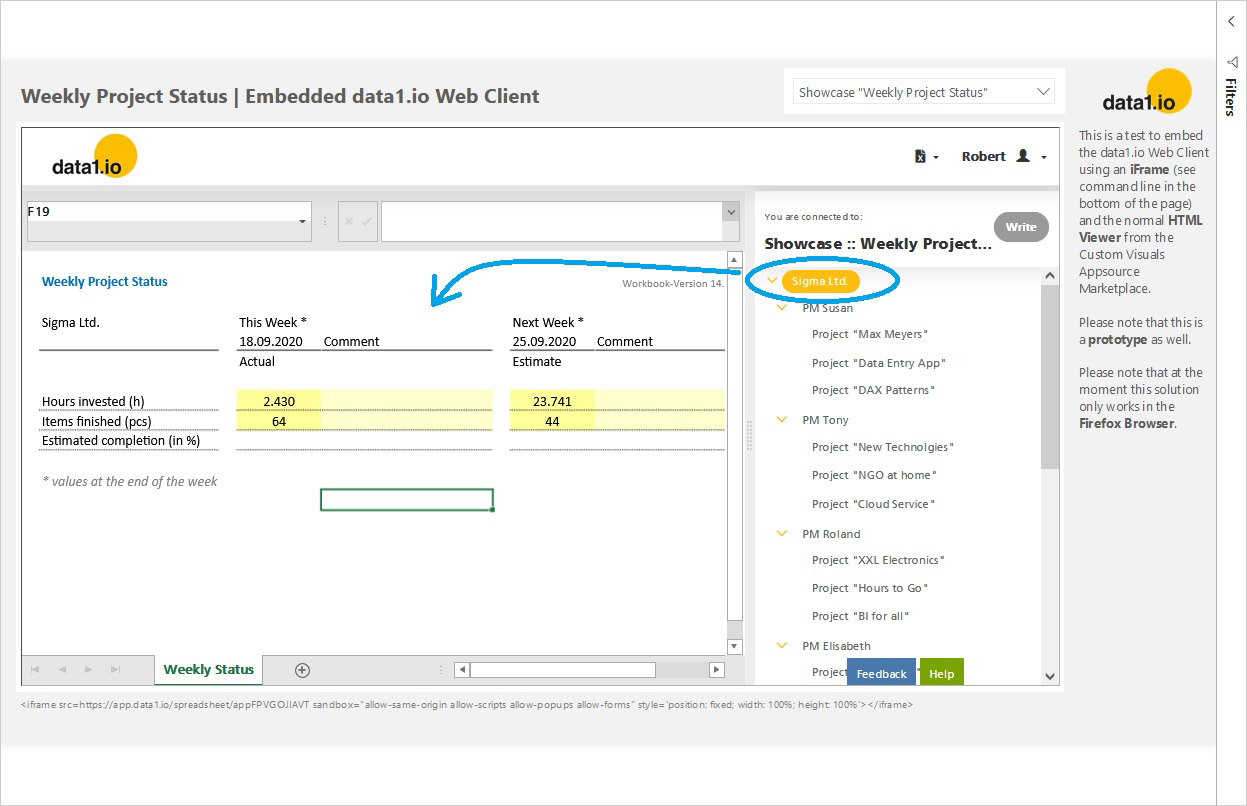Open Help via the green Help button
The height and width of the screenshot is (806, 1247).
941,673
